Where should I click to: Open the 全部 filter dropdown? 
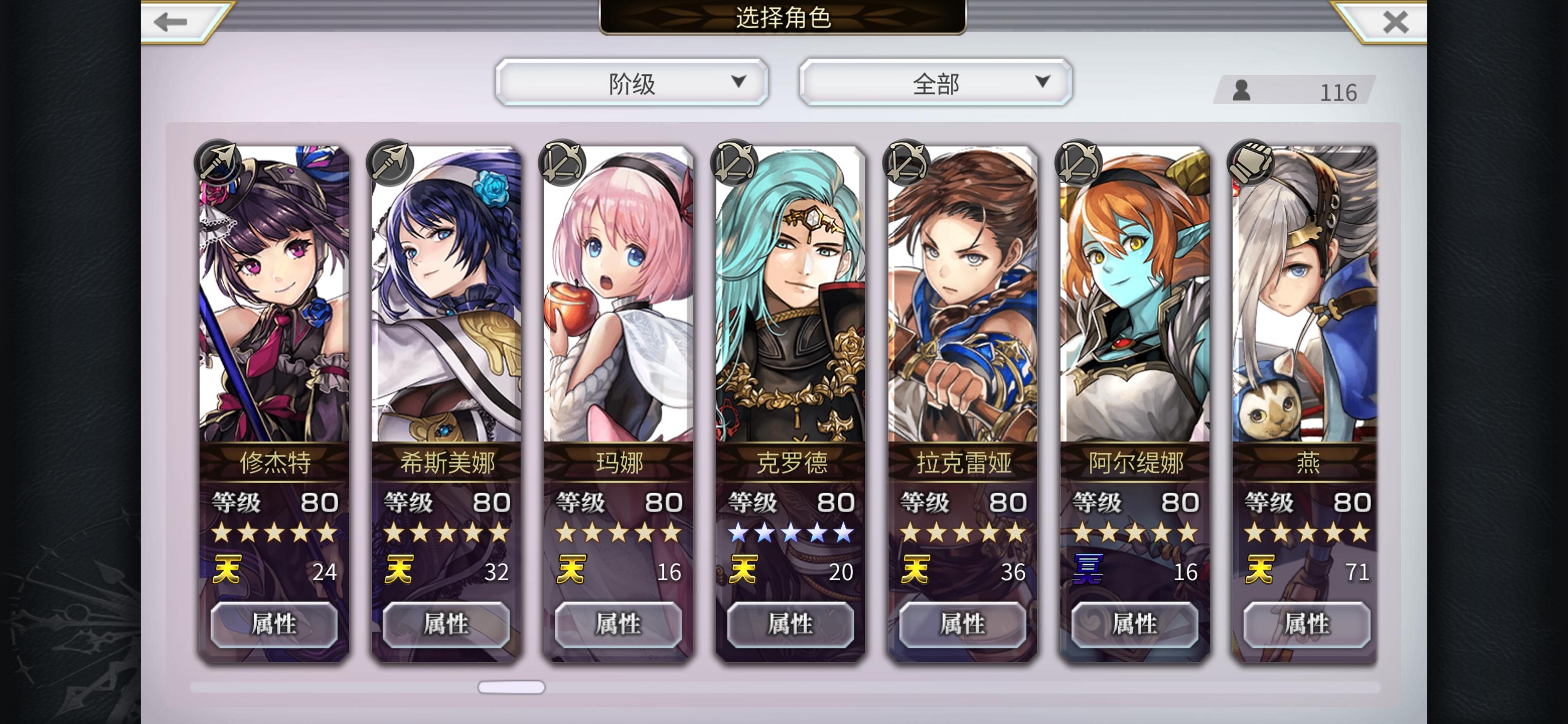tap(936, 82)
